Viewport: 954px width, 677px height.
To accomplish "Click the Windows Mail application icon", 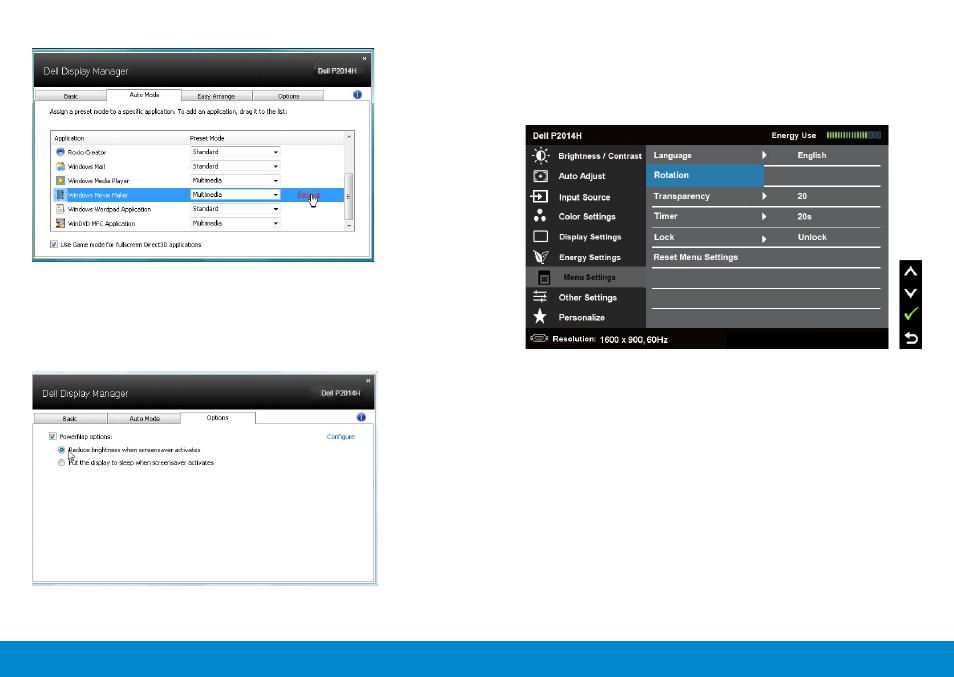I will 60,166.
